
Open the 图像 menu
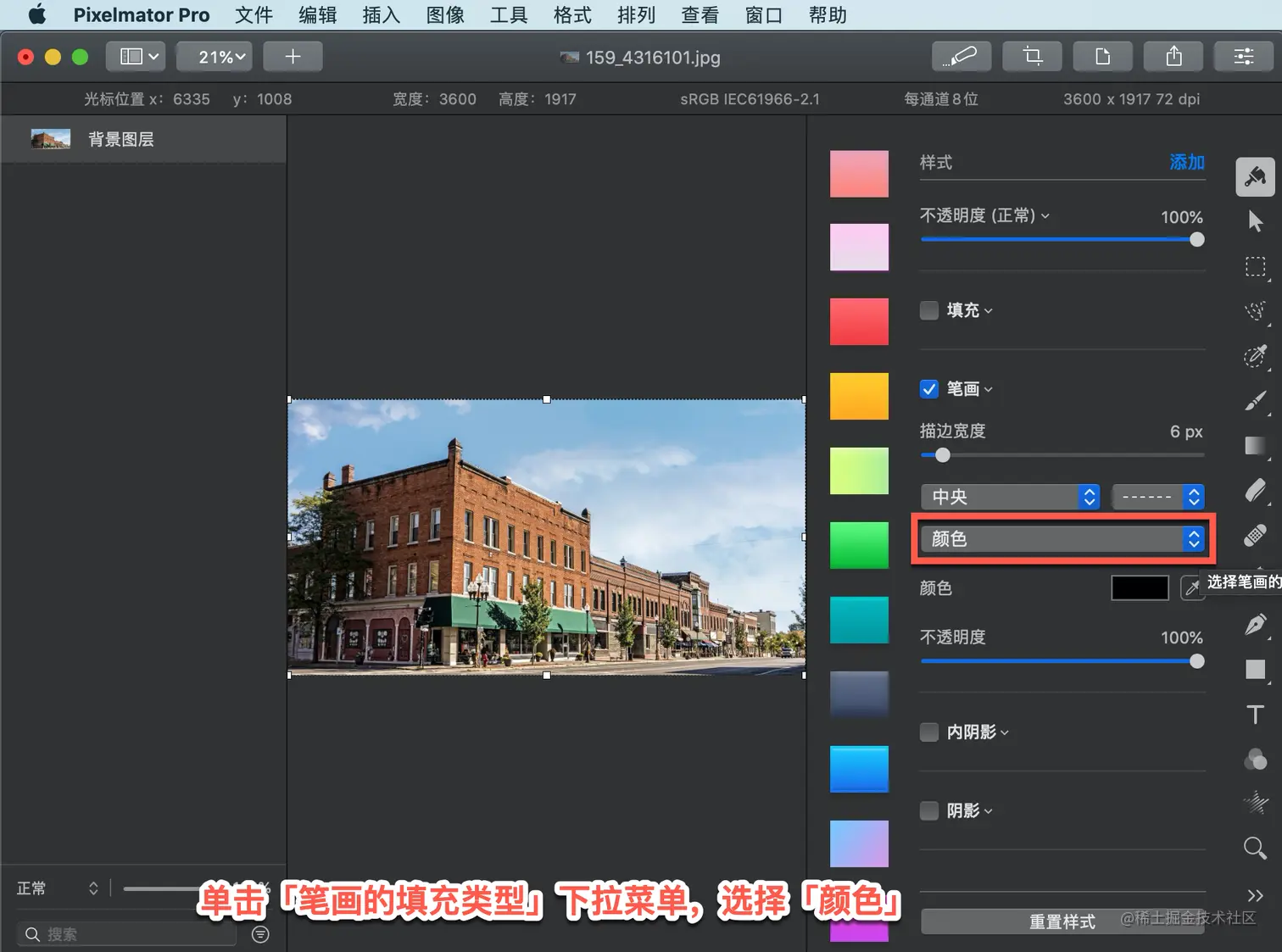[x=445, y=14]
